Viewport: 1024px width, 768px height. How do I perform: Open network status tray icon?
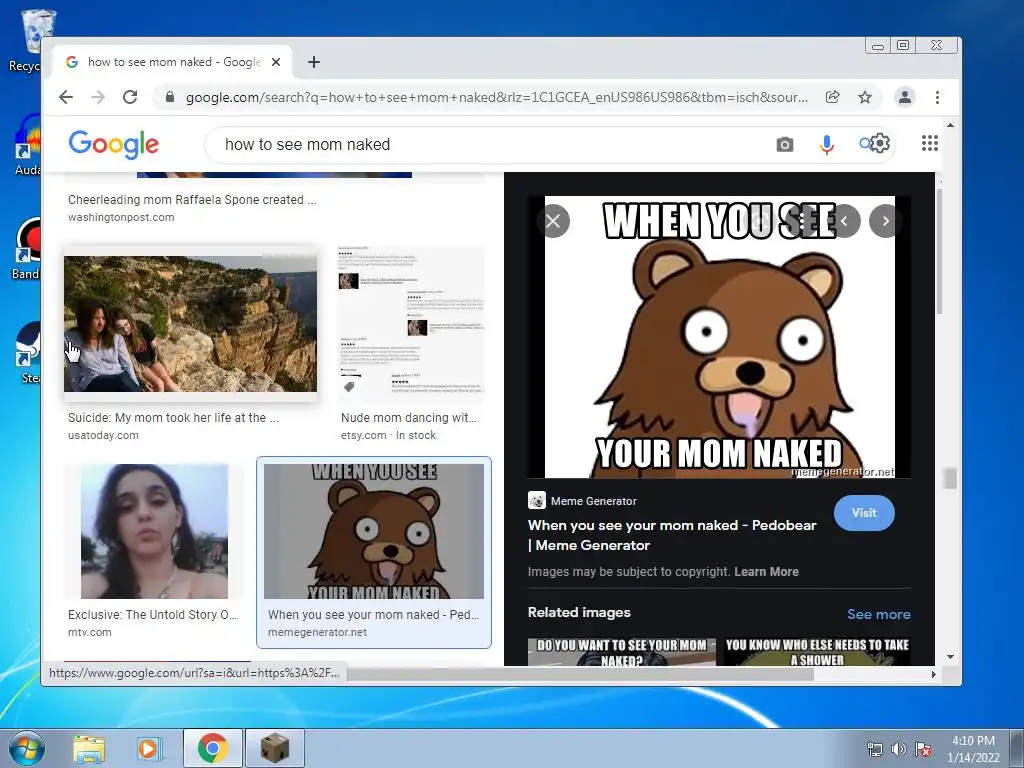coord(874,749)
